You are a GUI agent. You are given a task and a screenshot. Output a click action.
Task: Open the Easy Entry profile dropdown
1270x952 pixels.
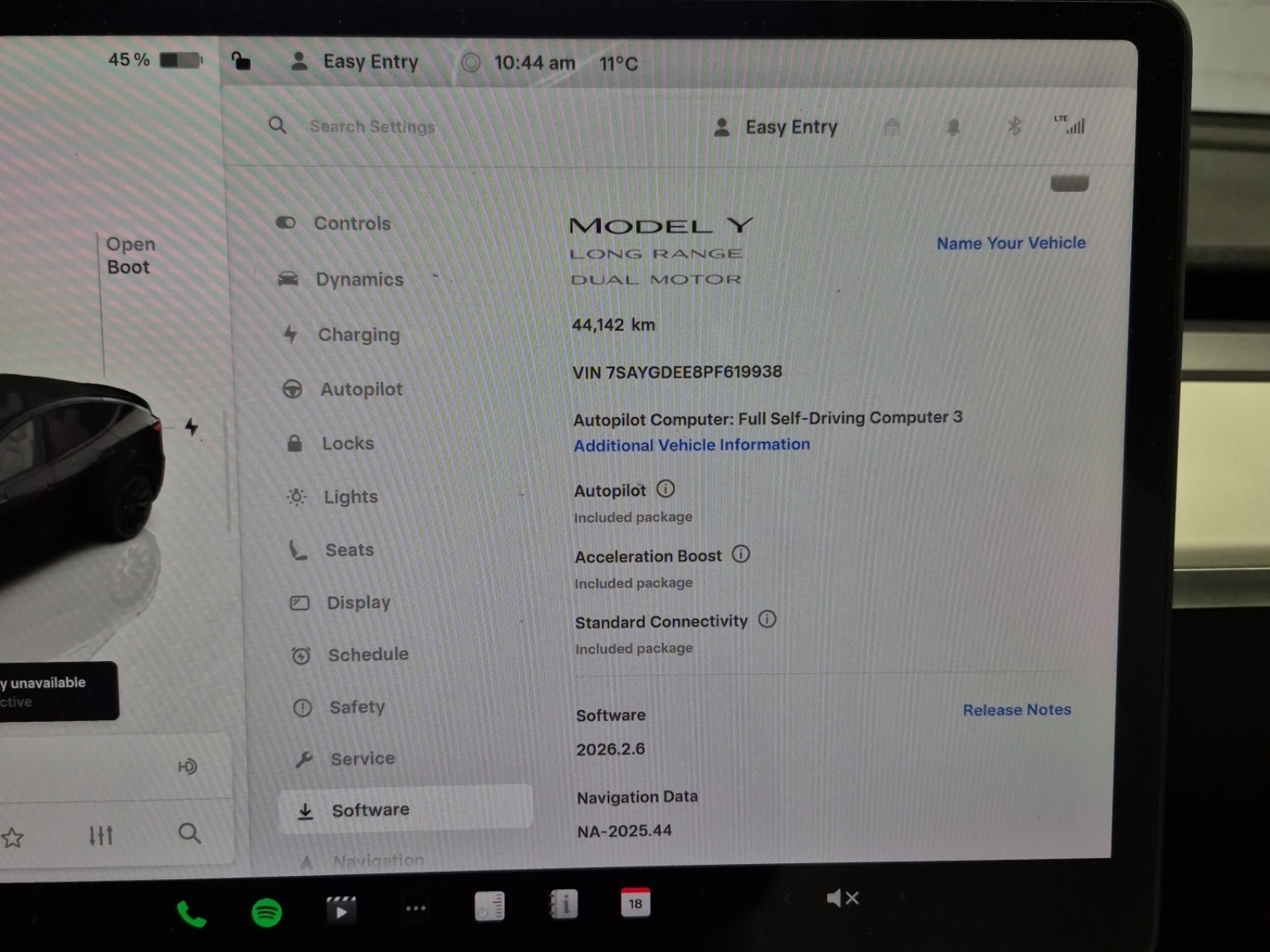[x=778, y=128]
